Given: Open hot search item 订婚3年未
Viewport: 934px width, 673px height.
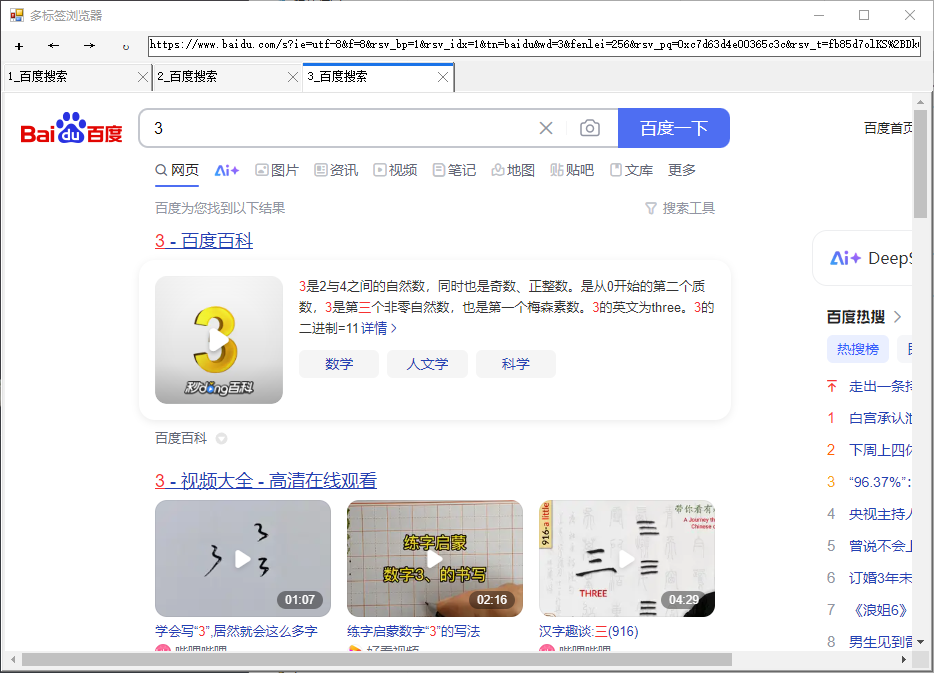Looking at the screenshot, I should (880, 578).
